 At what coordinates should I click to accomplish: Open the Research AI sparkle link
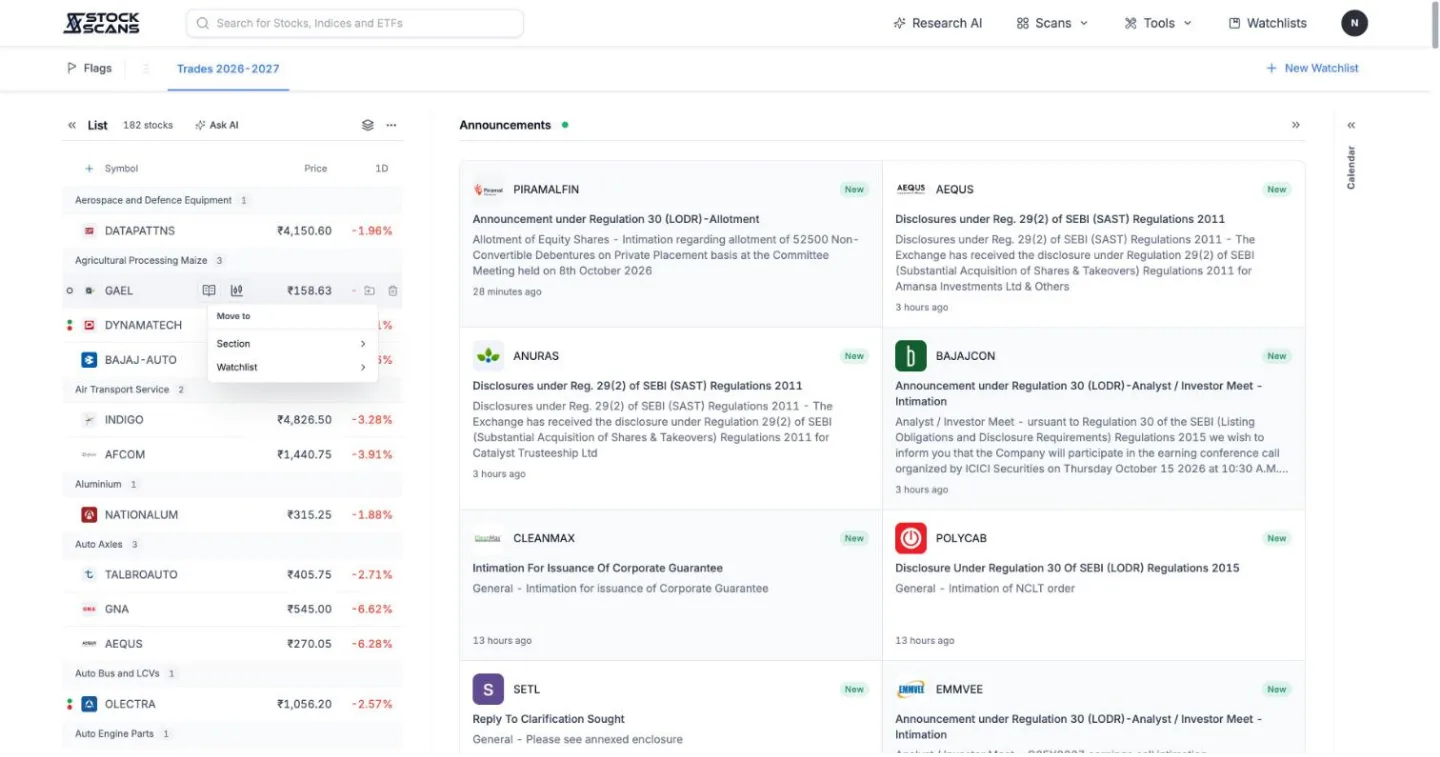(x=937, y=23)
